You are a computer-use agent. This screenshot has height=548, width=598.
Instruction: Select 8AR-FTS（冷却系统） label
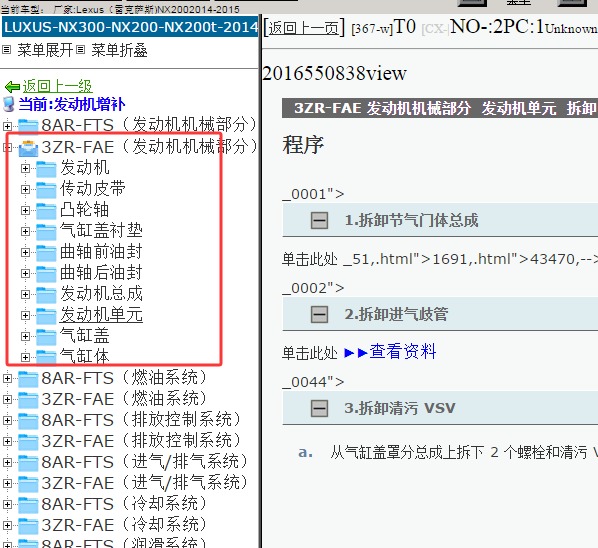pos(125,504)
